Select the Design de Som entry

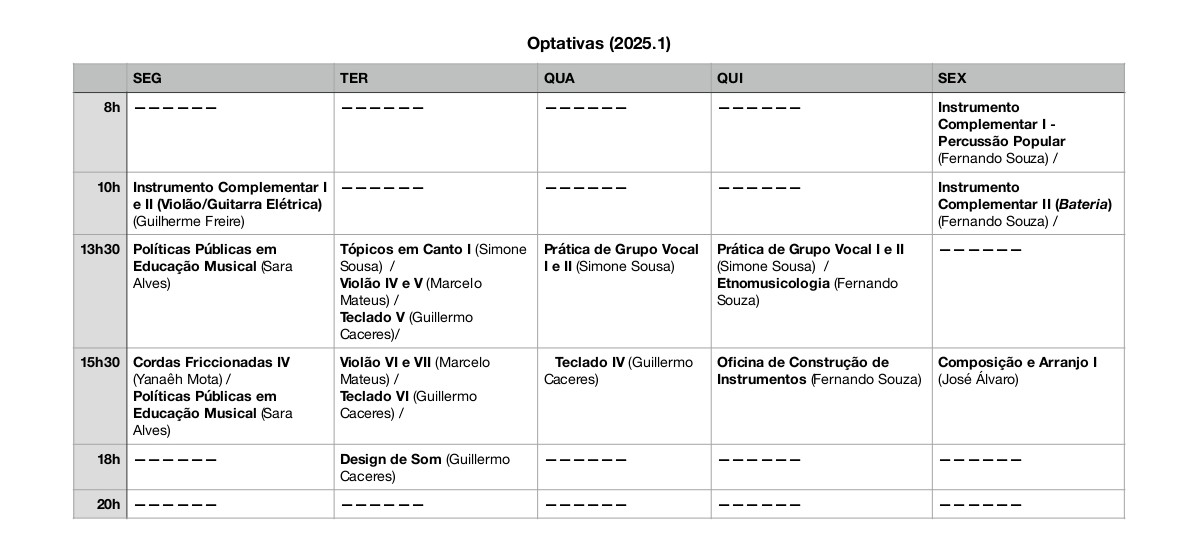[x=390, y=459]
